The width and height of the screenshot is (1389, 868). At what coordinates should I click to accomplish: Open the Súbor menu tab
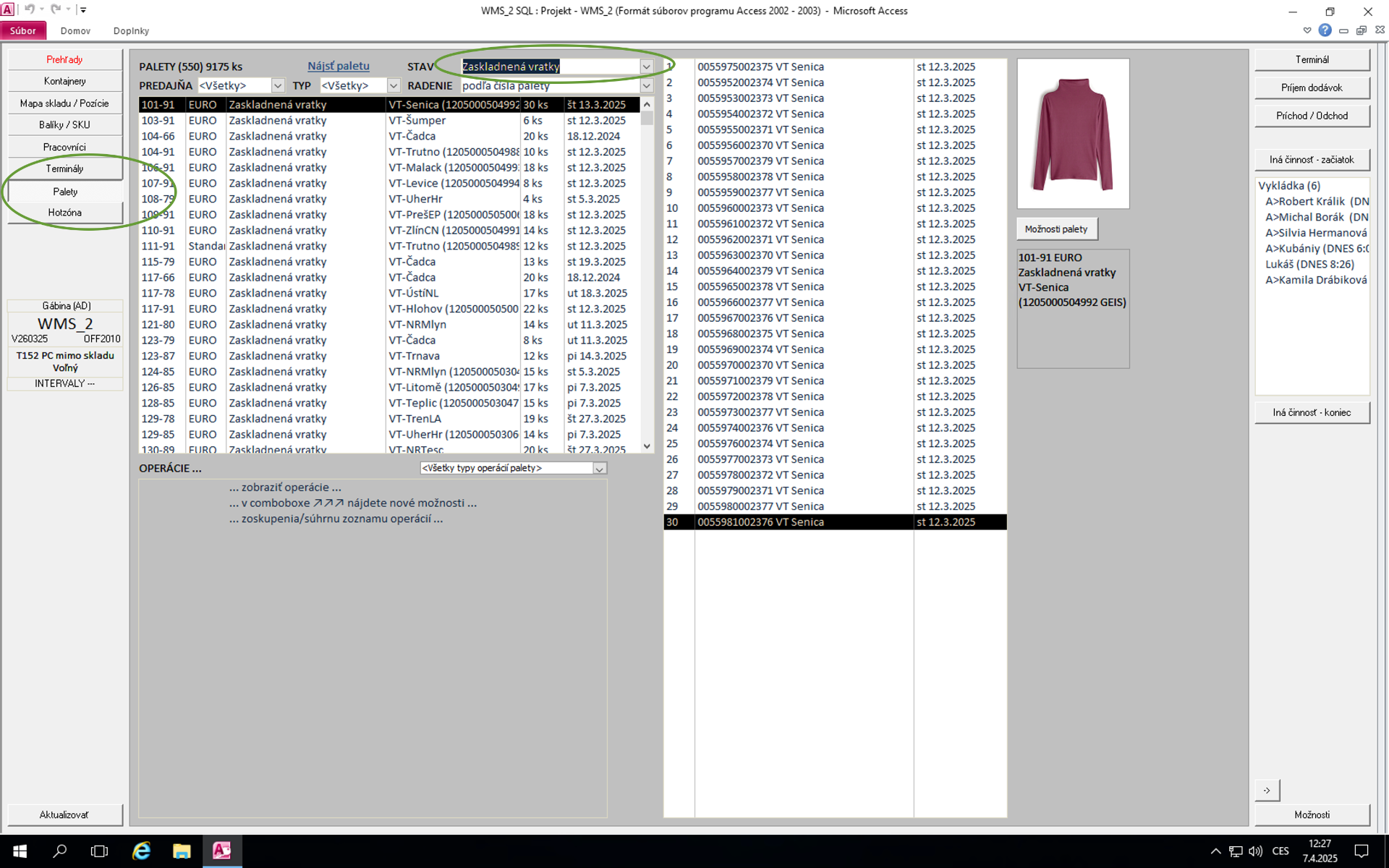point(23,31)
